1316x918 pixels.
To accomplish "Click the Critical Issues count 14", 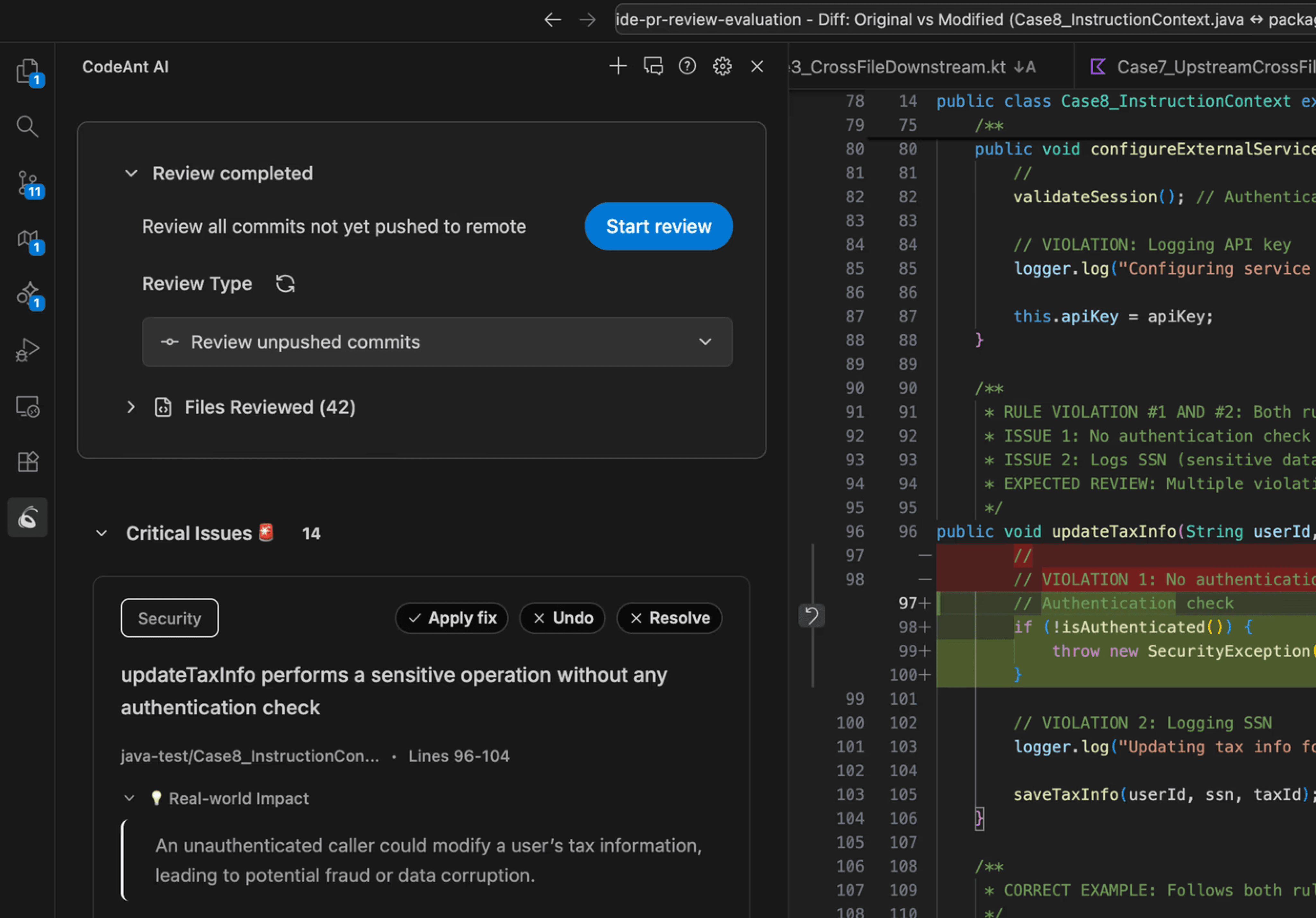I will click(311, 534).
